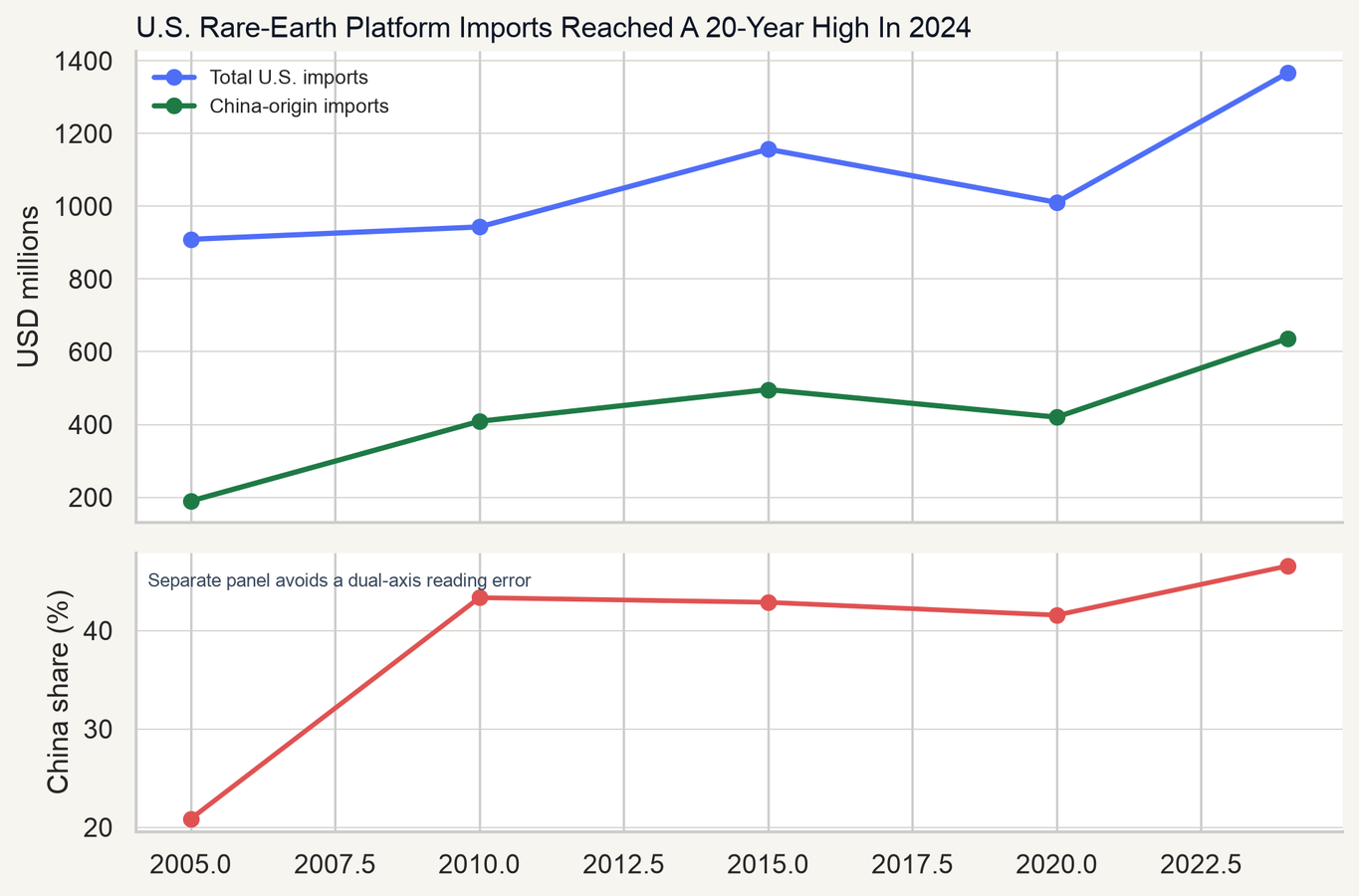The height and width of the screenshot is (896, 1359).
Task: Click the 2007.5 x-axis tick label
Action: [336, 864]
